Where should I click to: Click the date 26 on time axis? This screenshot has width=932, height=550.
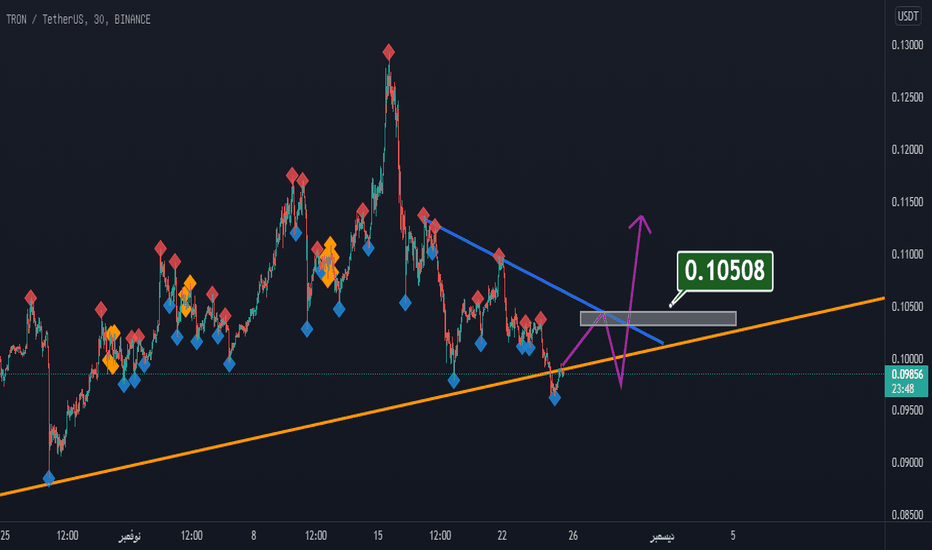point(573,536)
